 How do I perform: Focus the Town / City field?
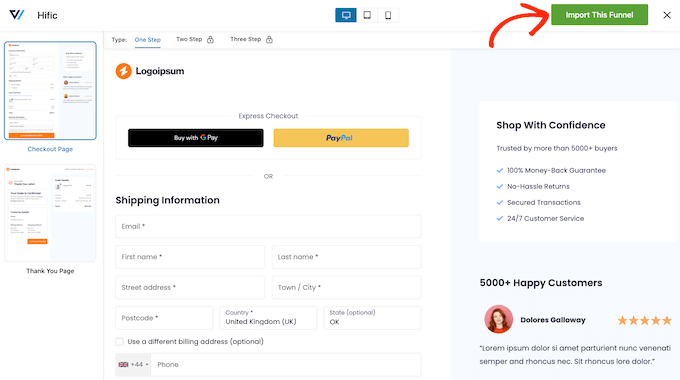click(x=346, y=287)
